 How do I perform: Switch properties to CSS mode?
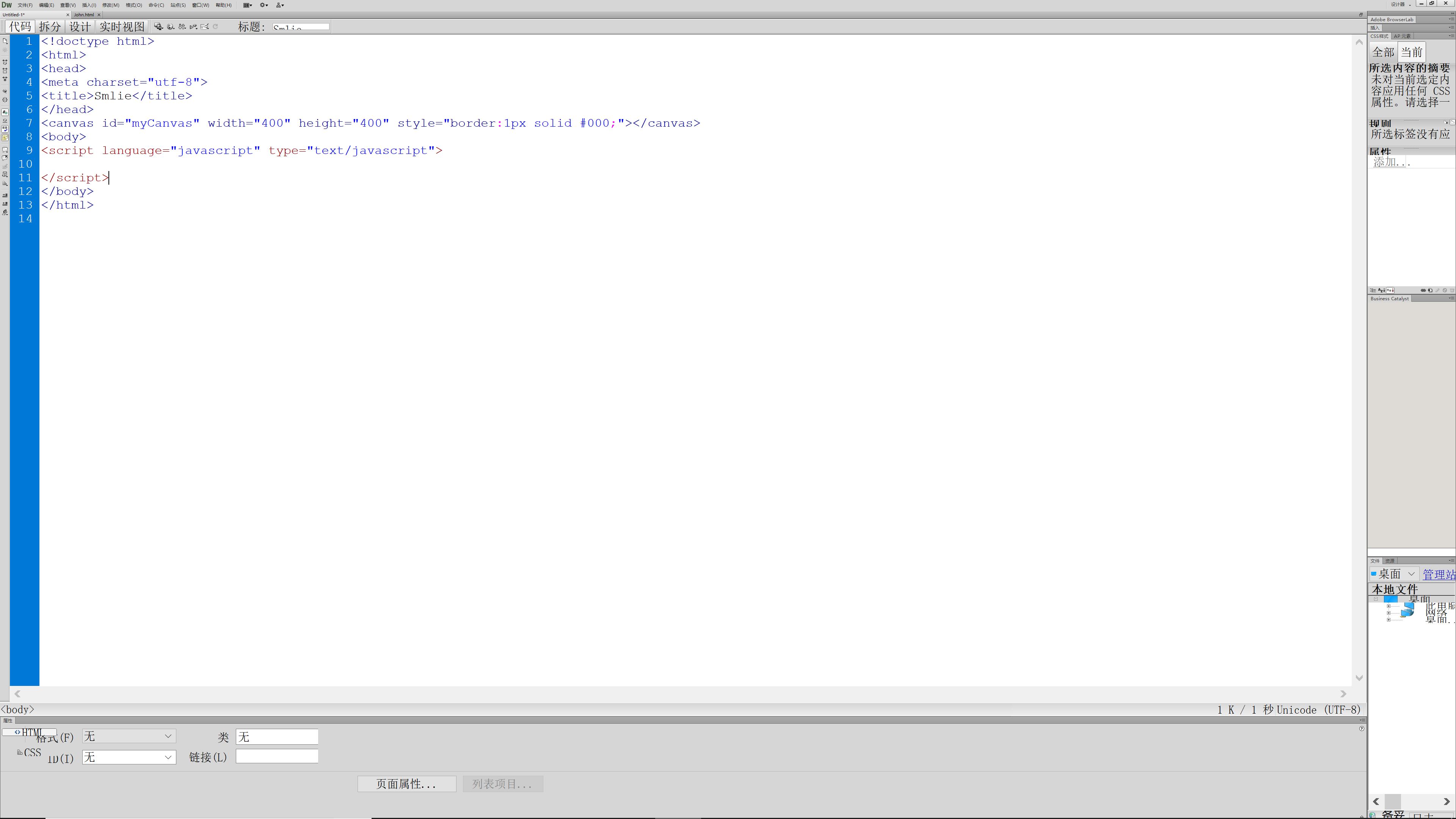(x=29, y=753)
